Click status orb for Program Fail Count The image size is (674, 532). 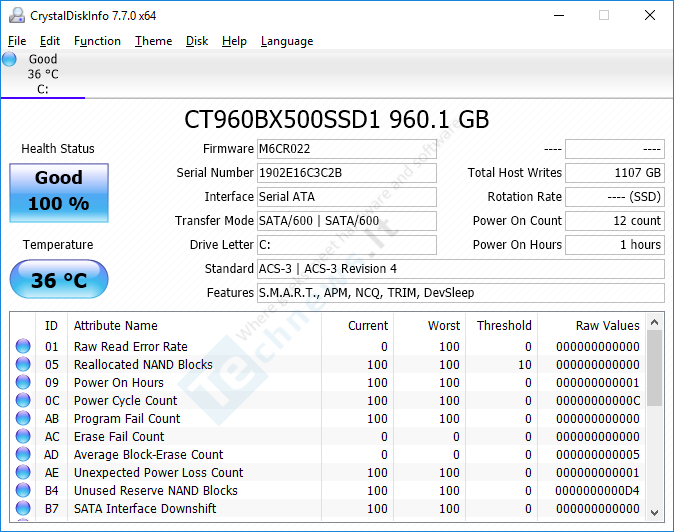23,418
